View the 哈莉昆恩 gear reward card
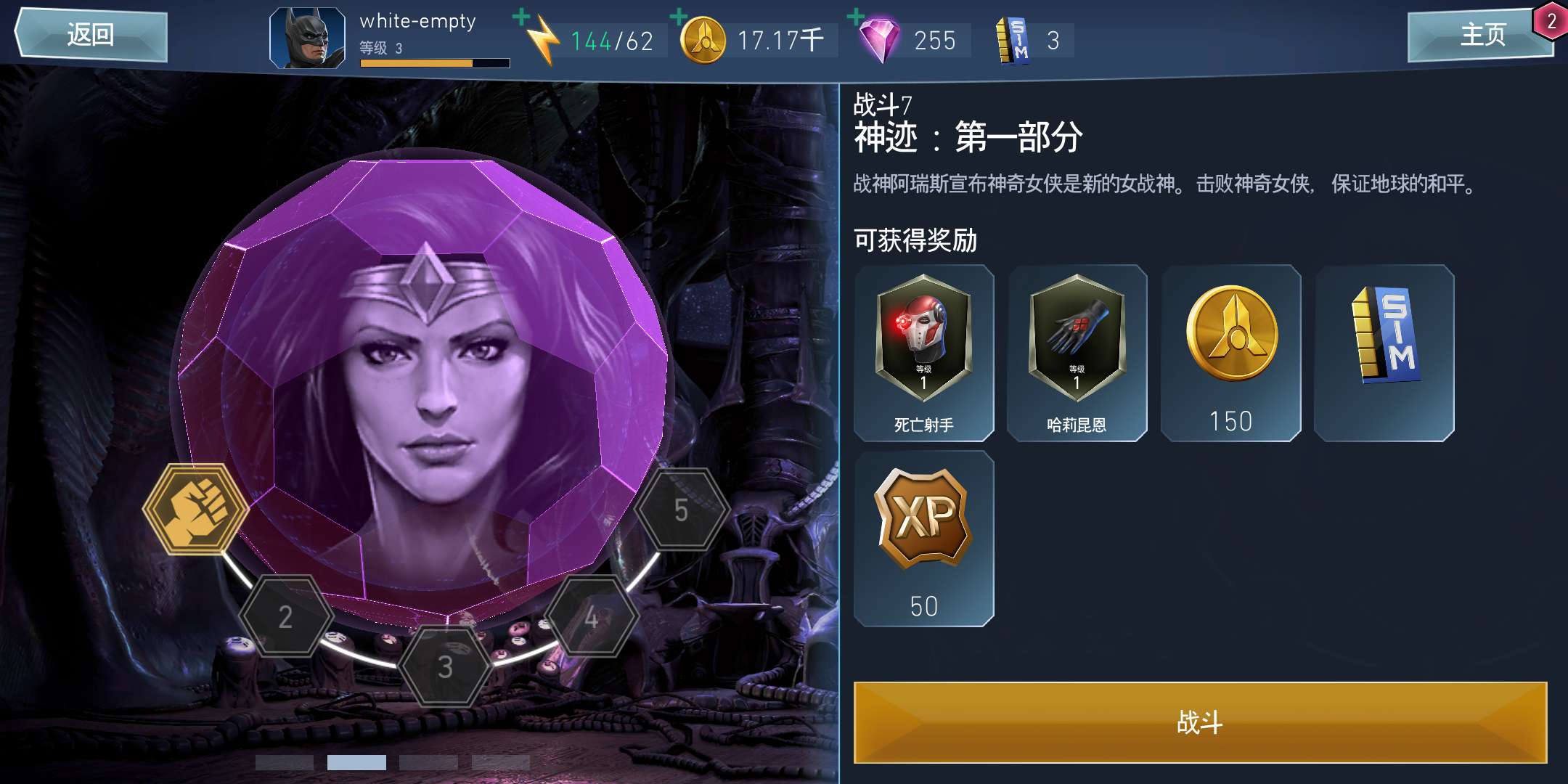 [1077, 353]
